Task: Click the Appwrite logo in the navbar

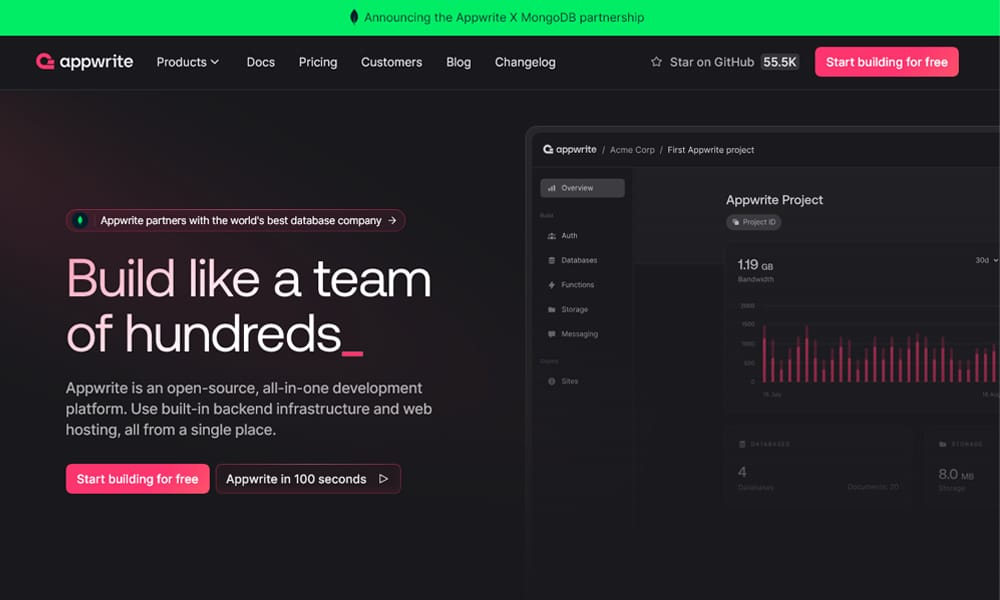Action: point(84,62)
